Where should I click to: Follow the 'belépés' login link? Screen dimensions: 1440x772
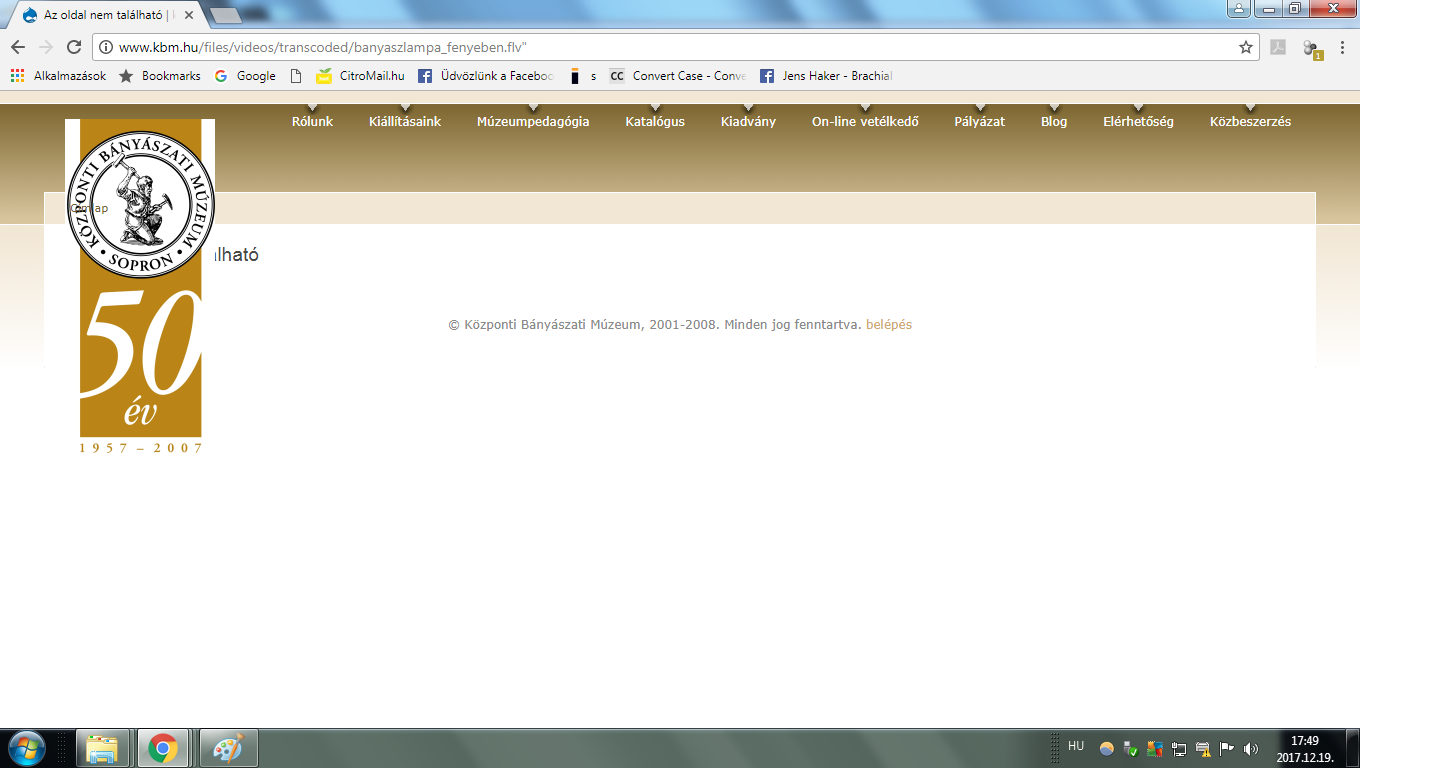pos(889,324)
